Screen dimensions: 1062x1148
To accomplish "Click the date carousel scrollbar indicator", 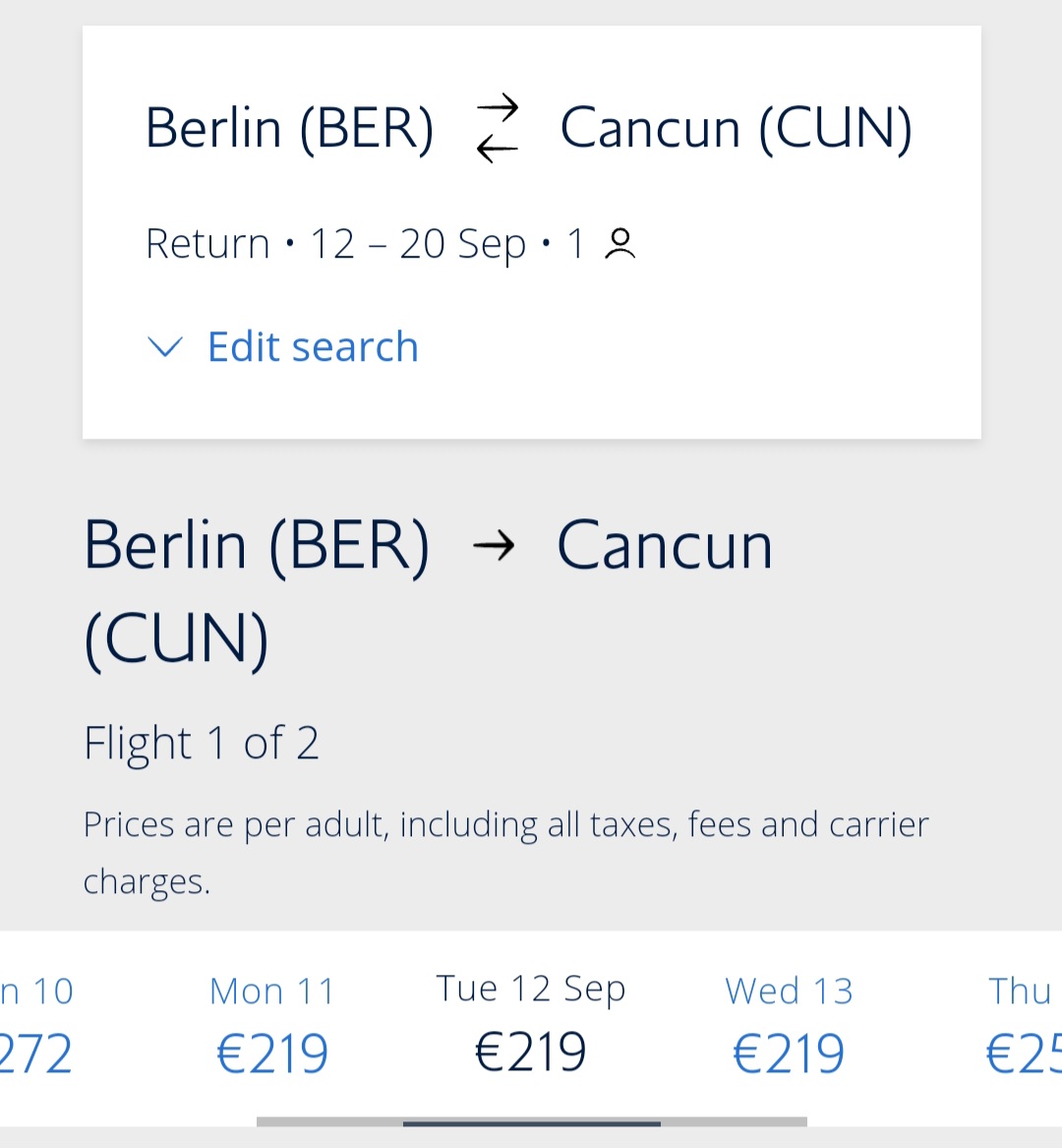I will click(x=531, y=1122).
